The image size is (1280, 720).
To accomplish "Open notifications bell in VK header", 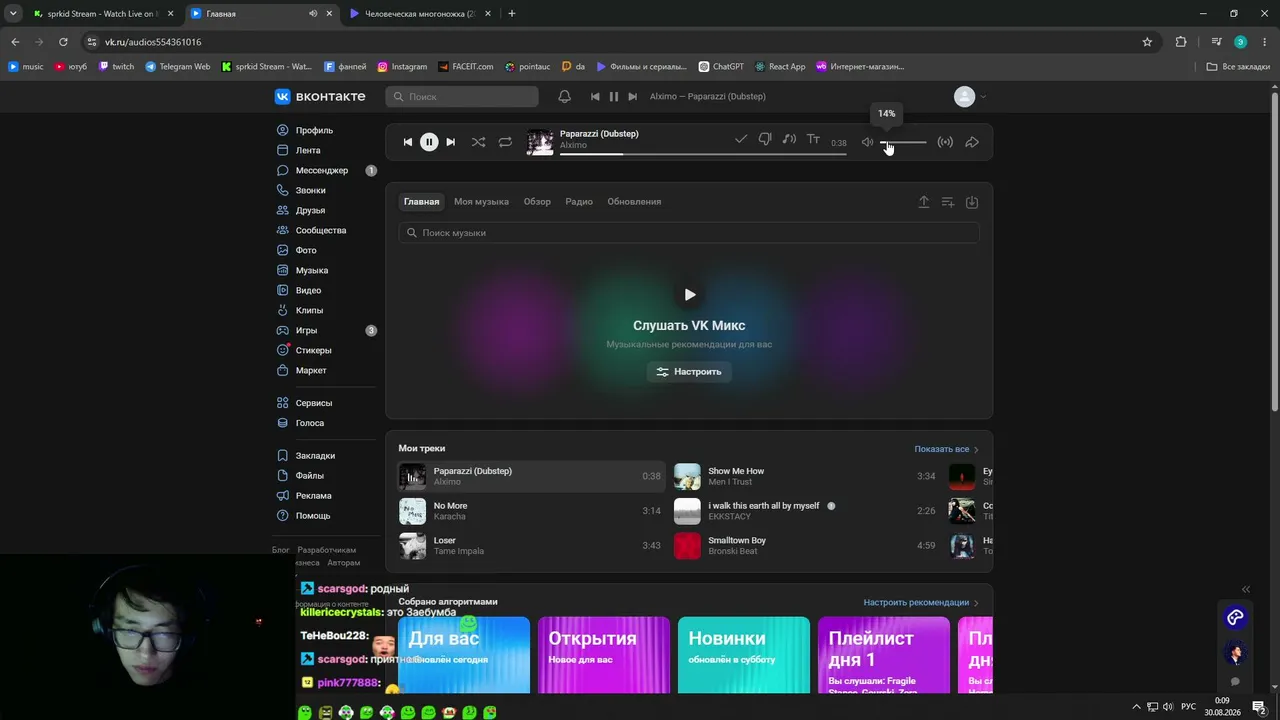I will click(x=564, y=96).
